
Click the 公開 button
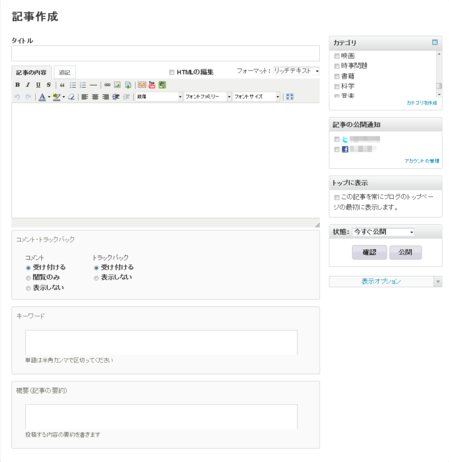pyautogui.click(x=405, y=252)
